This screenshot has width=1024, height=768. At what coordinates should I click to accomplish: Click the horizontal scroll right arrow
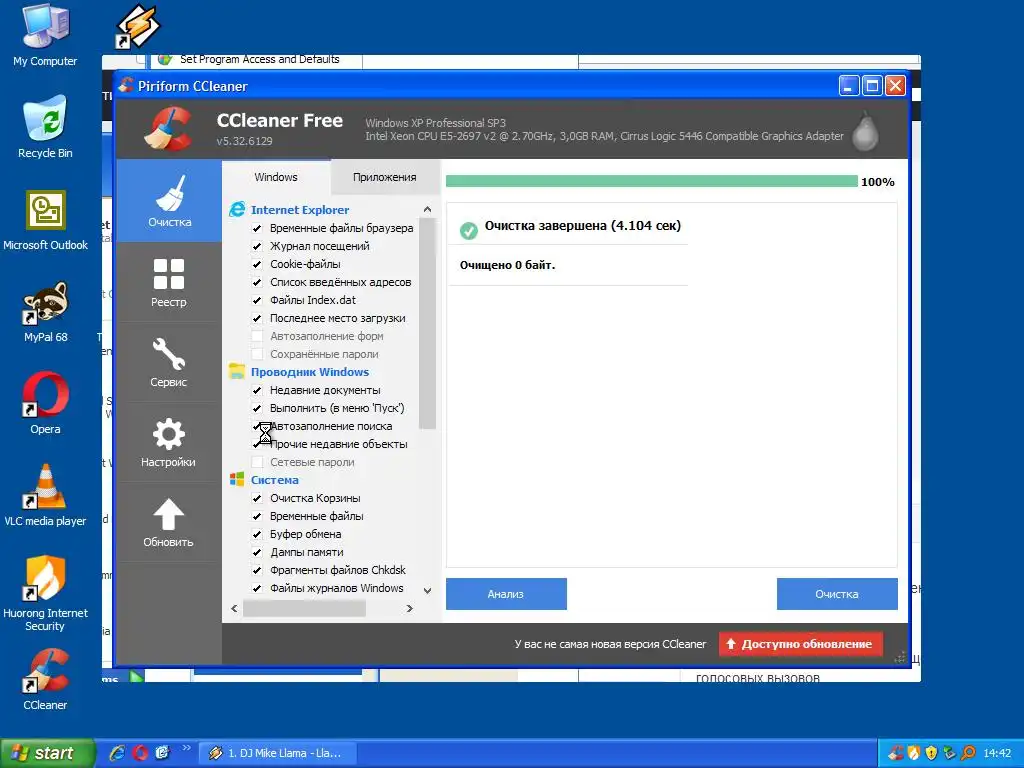tap(409, 609)
